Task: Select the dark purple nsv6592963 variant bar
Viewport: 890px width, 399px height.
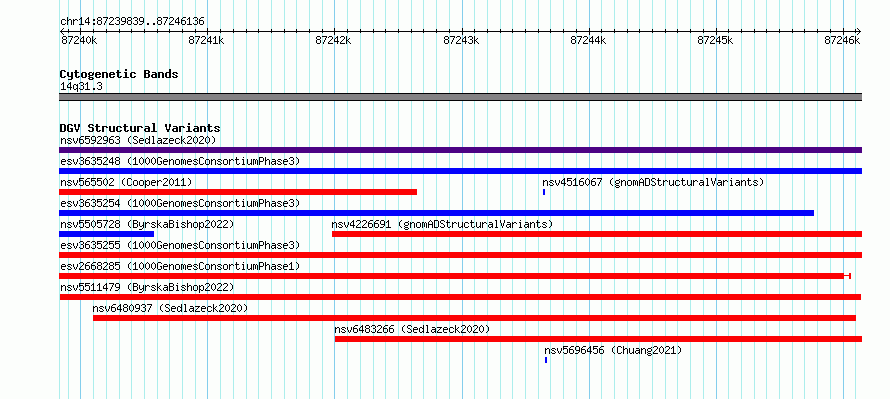Action: click(460, 150)
